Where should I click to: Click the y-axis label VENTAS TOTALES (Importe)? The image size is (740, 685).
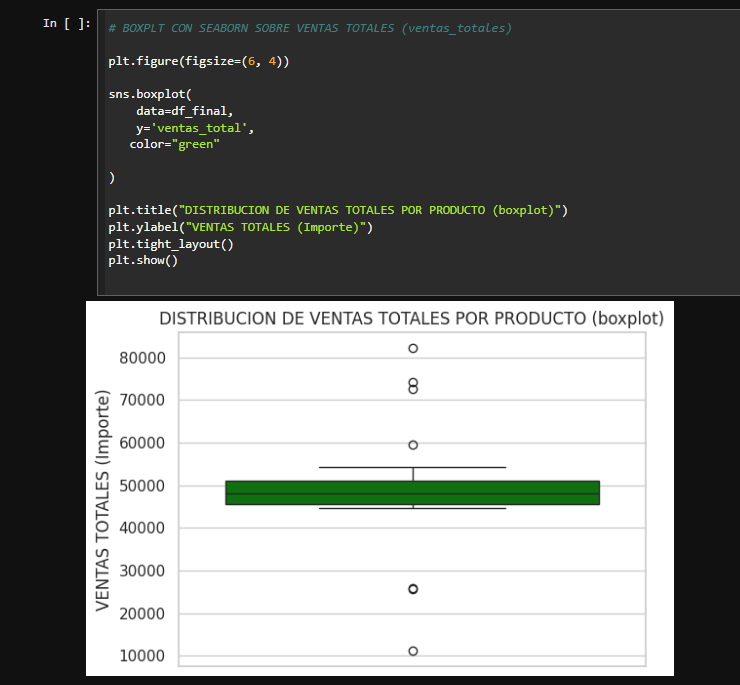pyautogui.click(x=102, y=500)
